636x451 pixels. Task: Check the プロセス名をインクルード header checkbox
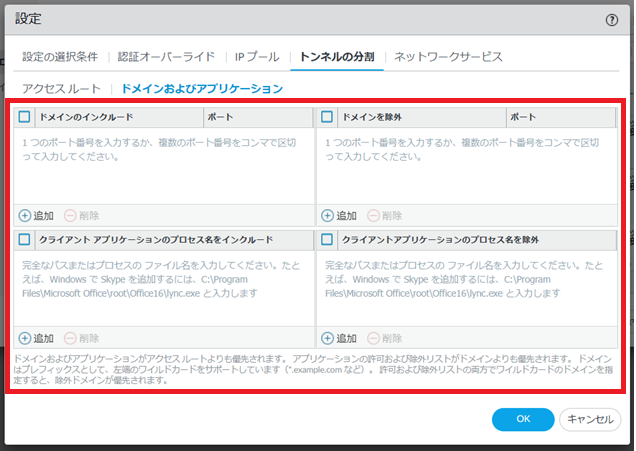tap(25, 241)
